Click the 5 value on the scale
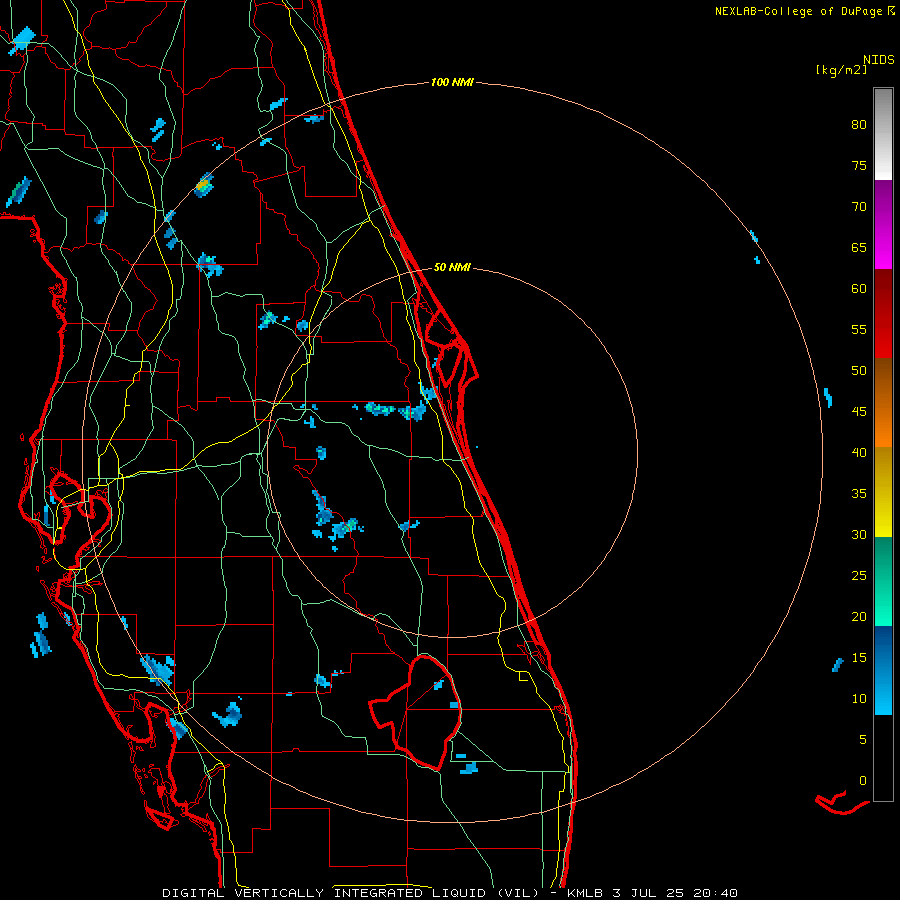The image size is (900, 900). coord(863,740)
